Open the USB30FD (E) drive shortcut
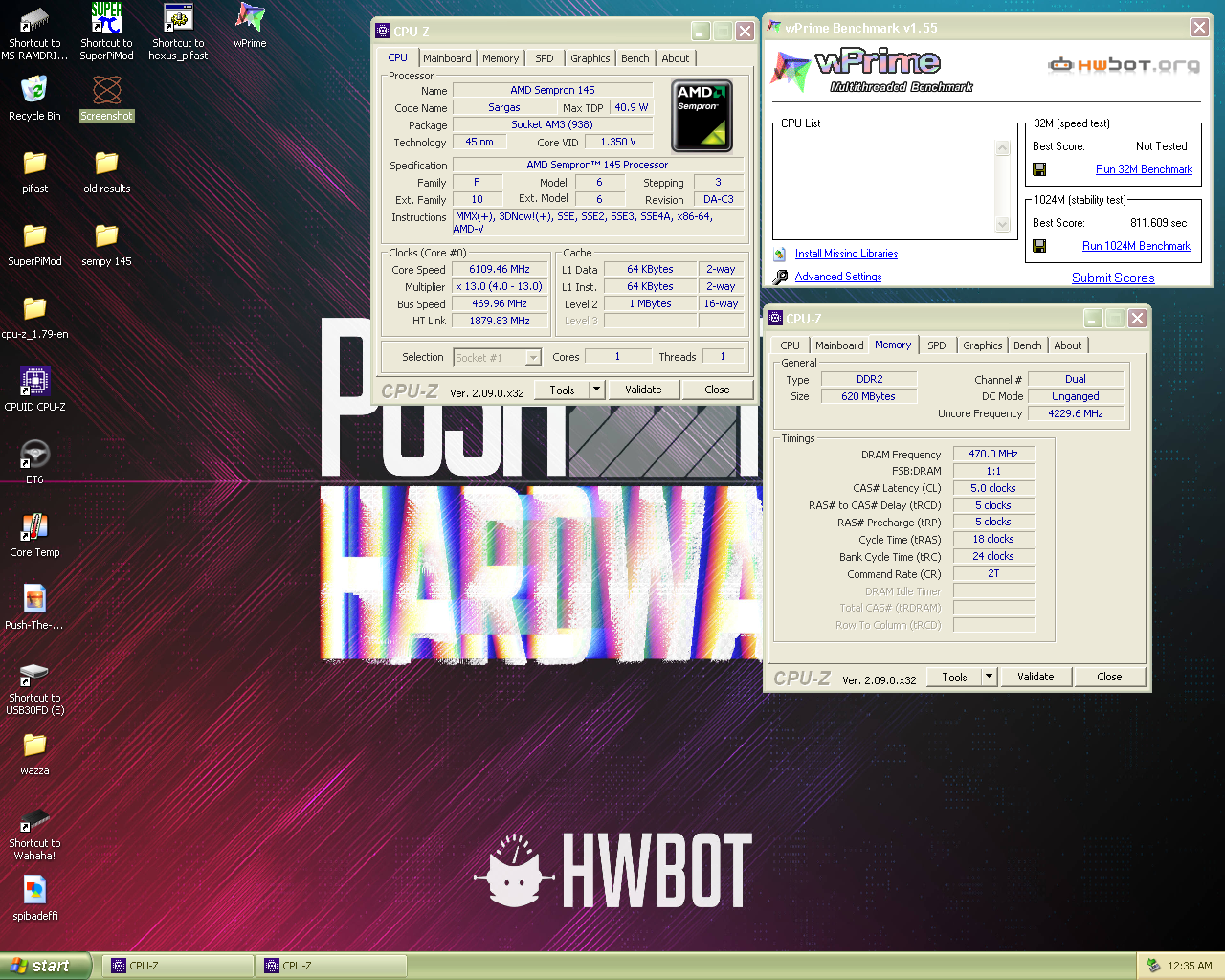 (34, 673)
